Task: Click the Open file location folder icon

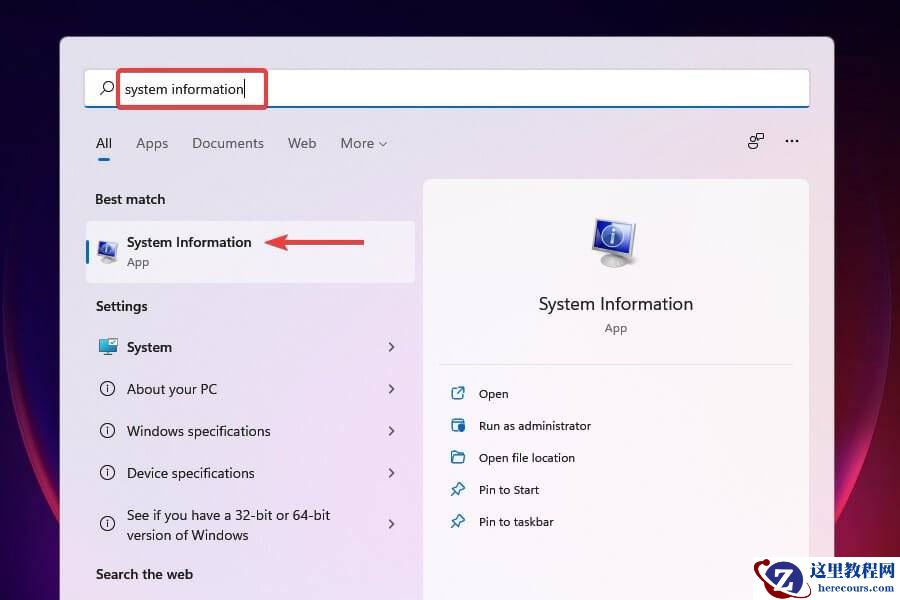Action: tap(457, 457)
